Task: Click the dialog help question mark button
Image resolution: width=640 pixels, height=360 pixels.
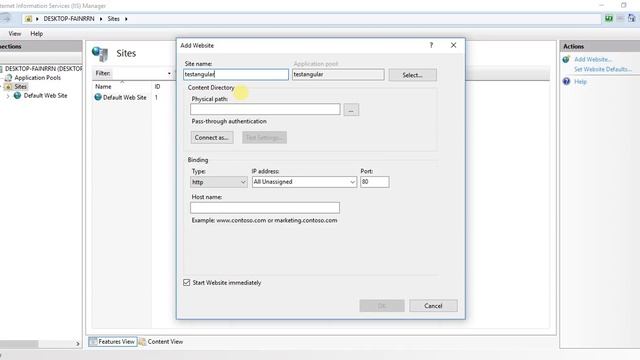Action: click(431, 45)
